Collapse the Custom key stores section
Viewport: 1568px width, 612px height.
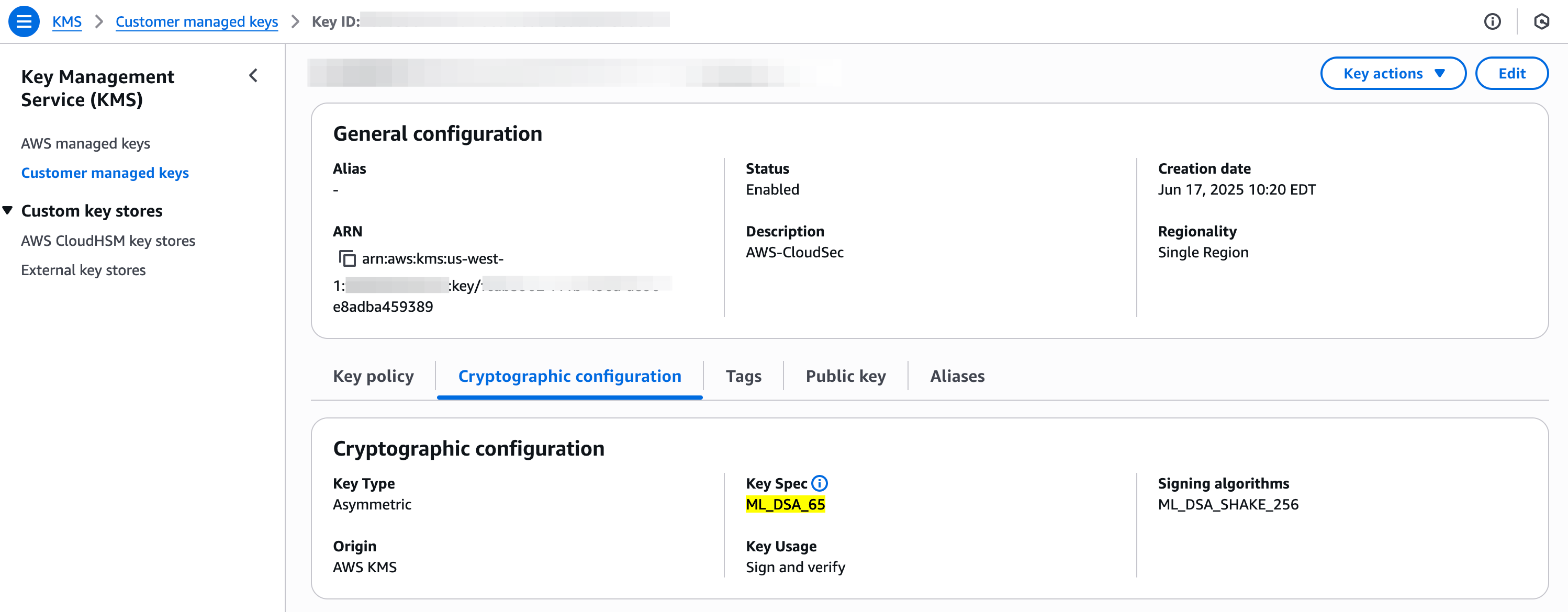coord(8,210)
